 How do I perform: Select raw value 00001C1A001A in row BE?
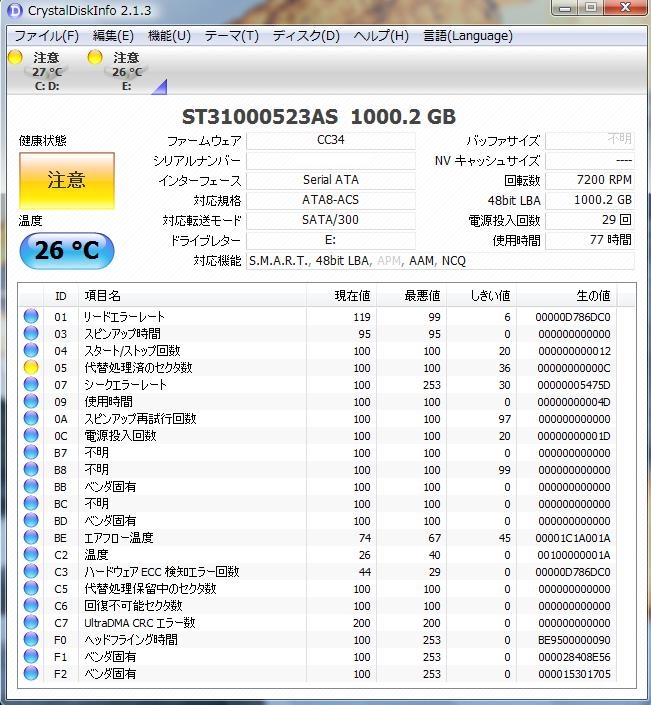point(573,538)
